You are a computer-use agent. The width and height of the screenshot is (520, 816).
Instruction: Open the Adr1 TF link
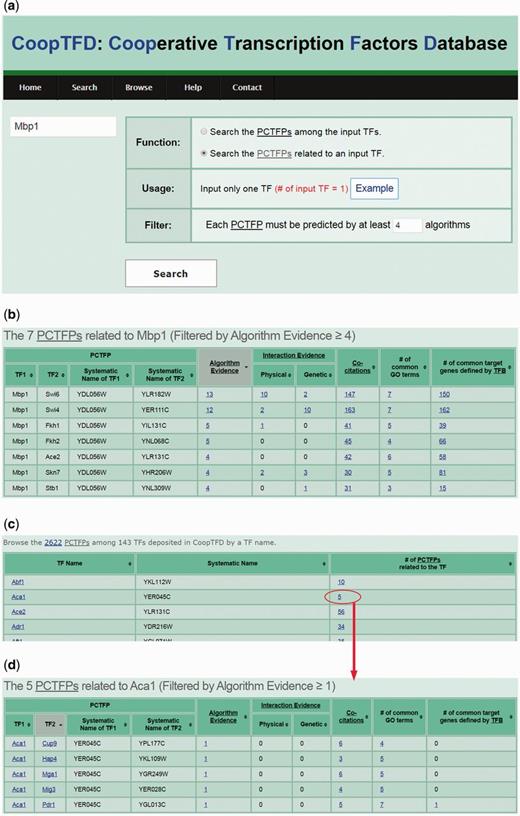click(x=18, y=627)
